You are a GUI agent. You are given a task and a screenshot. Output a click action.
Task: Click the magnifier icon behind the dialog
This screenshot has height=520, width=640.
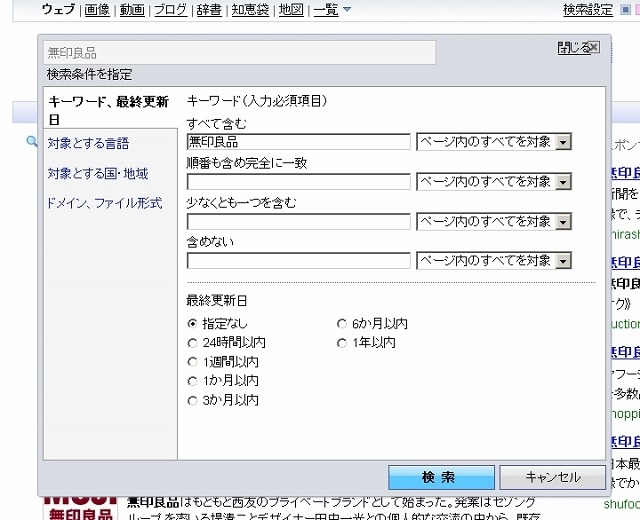point(31,142)
